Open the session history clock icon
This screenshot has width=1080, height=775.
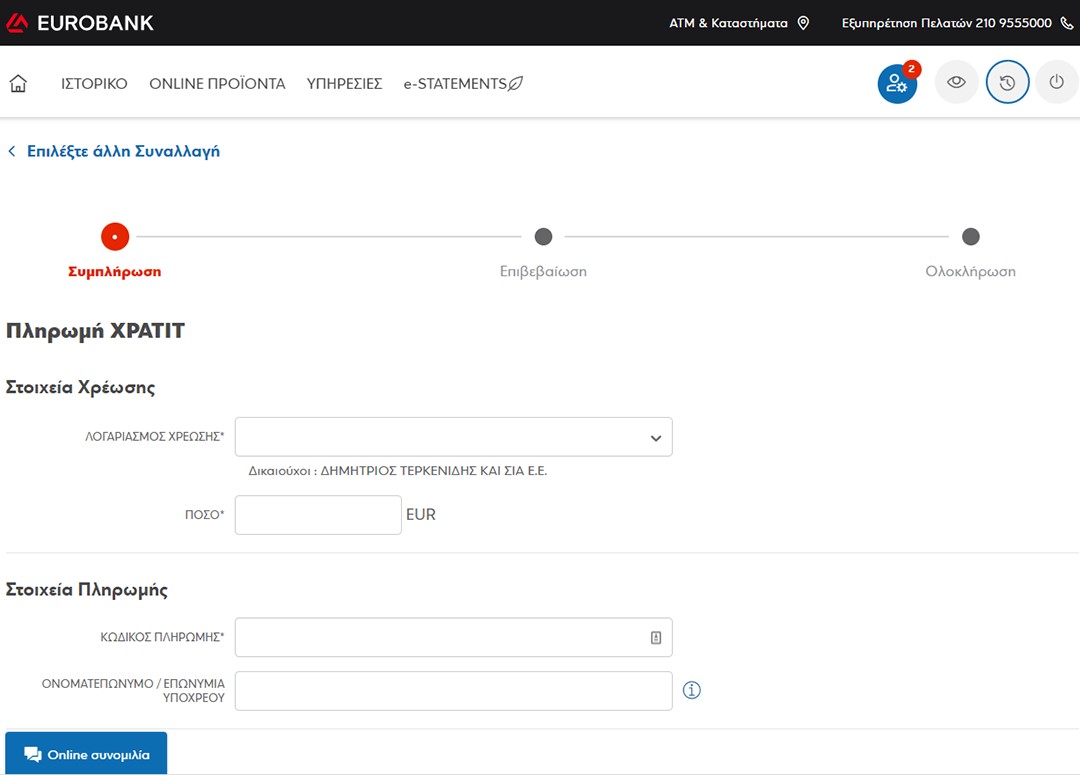click(x=1007, y=83)
